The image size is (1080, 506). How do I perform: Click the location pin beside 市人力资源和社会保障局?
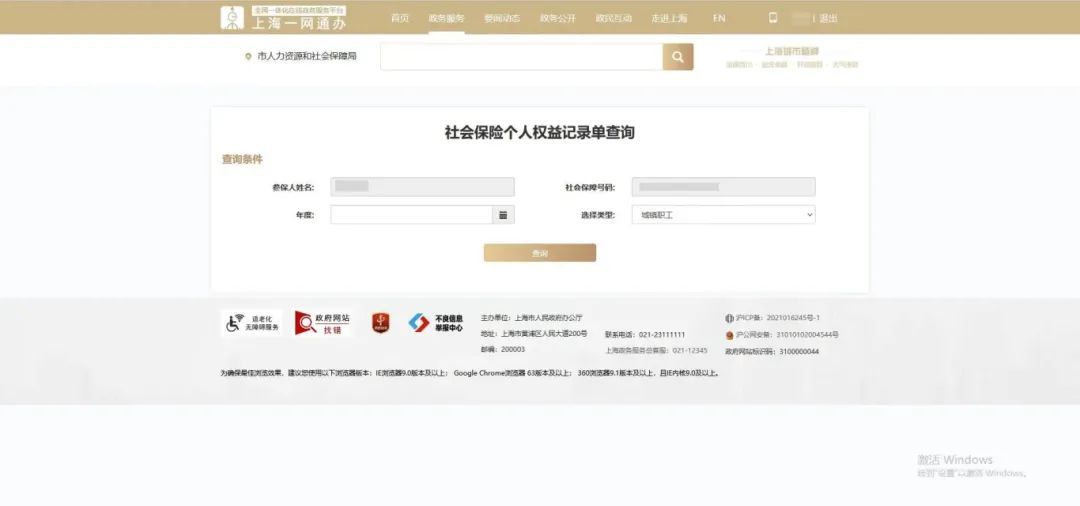(x=249, y=56)
